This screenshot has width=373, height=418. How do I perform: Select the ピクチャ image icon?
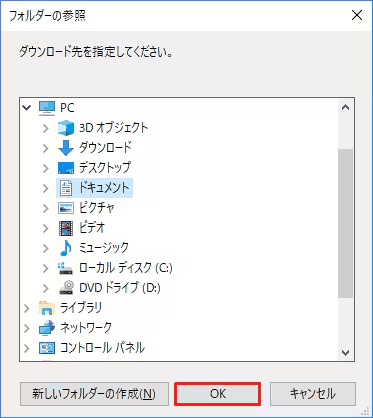click(66, 208)
